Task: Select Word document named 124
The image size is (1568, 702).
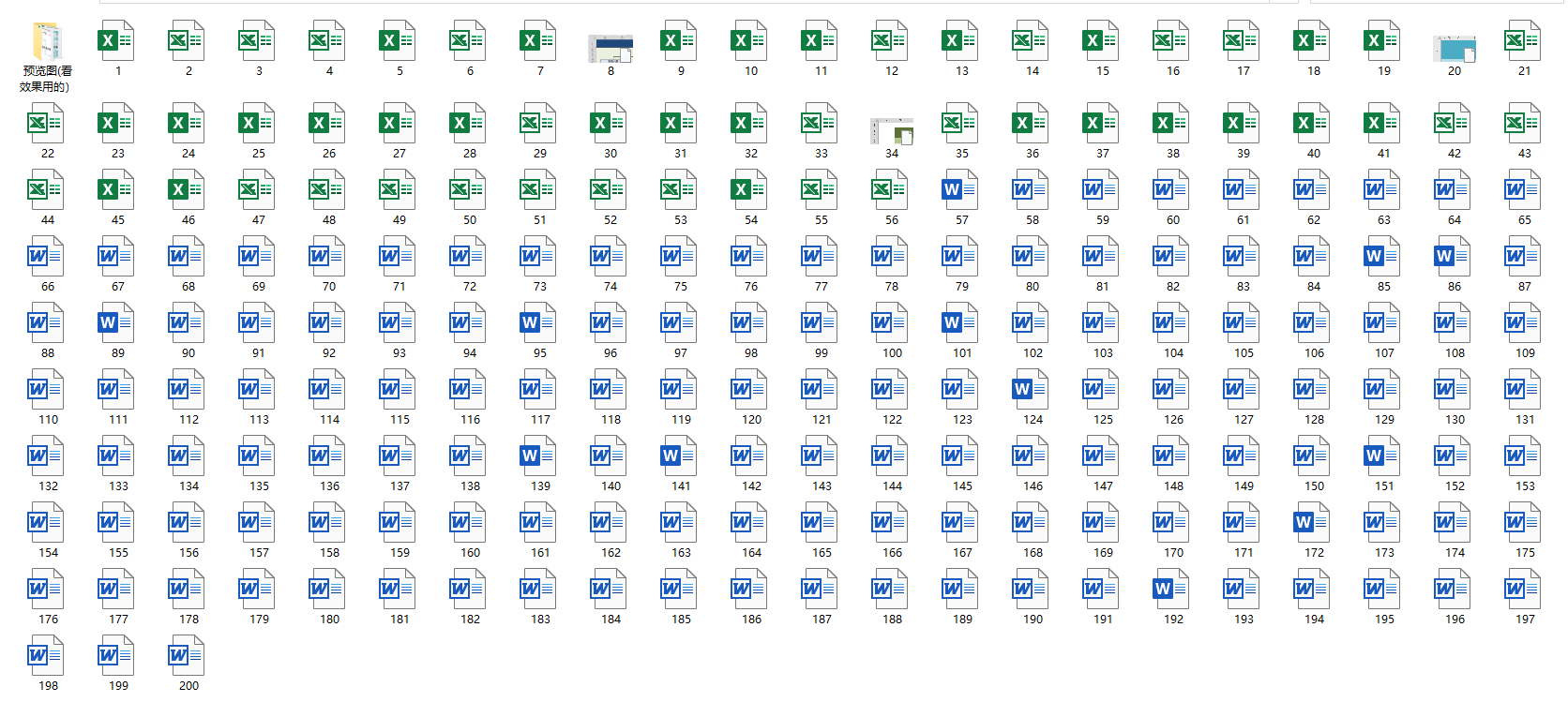Action: tap(1032, 391)
